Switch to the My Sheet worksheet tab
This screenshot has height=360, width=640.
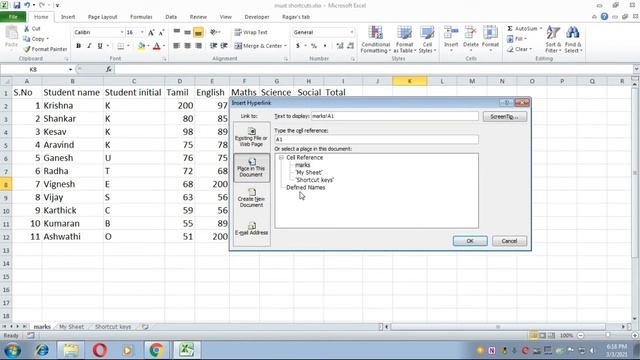click(x=71, y=327)
